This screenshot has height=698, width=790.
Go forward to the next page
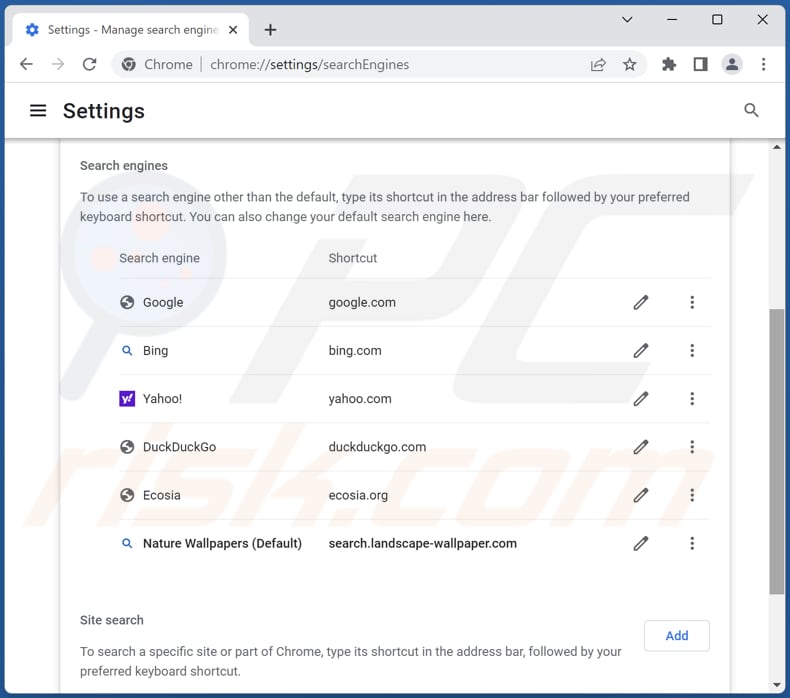[x=58, y=64]
